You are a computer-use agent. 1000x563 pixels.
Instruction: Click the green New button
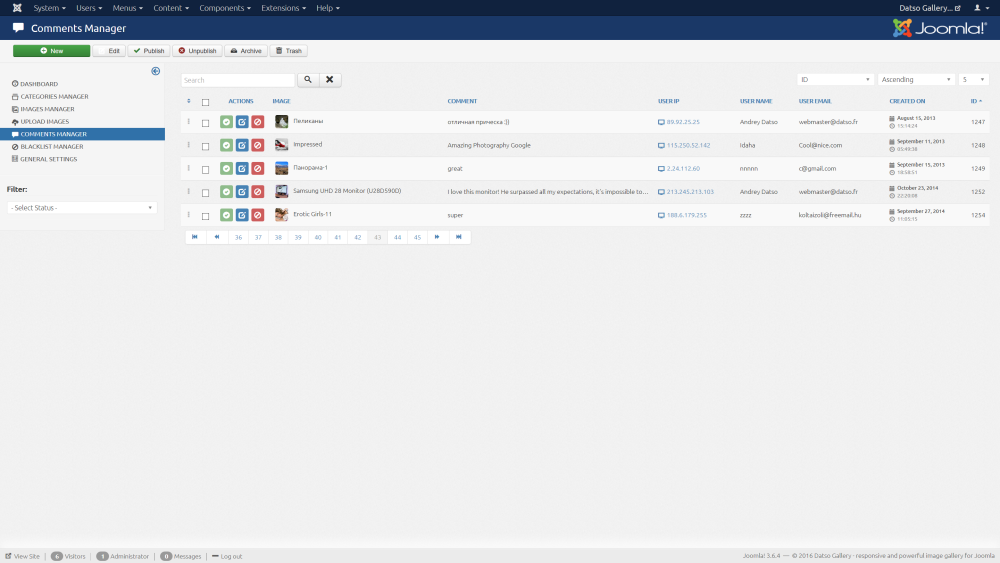(x=51, y=51)
